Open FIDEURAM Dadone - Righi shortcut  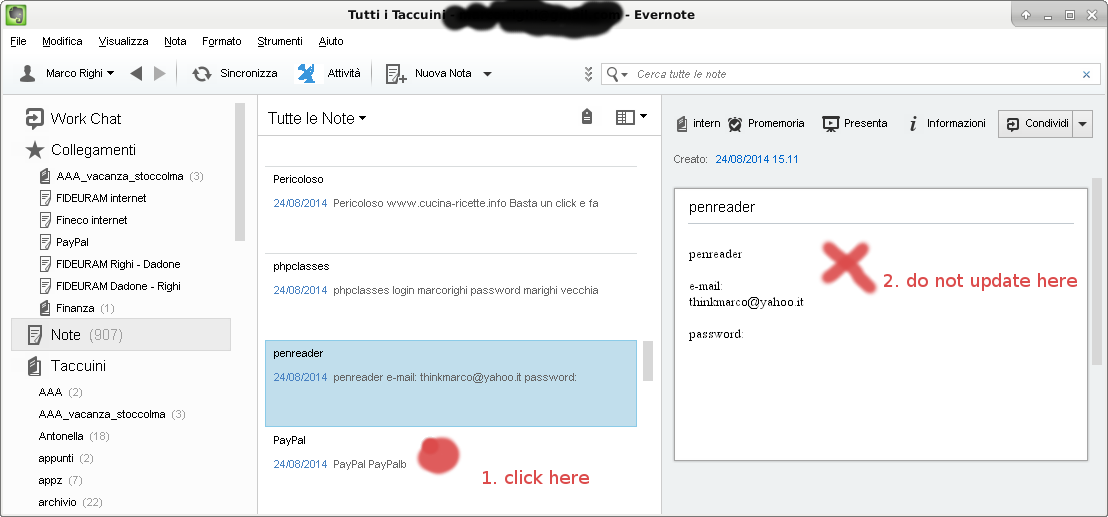tap(110, 286)
